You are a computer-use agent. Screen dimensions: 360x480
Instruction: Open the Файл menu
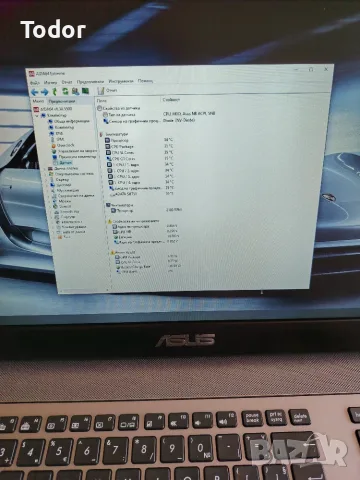coord(35,82)
